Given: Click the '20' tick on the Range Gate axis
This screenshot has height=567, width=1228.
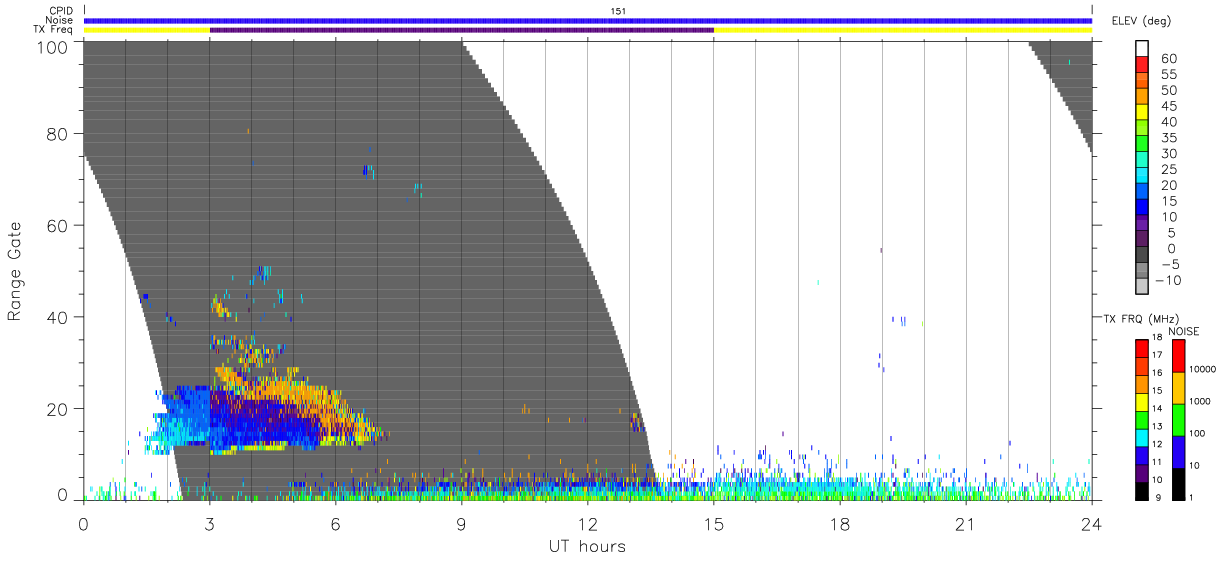Looking at the screenshot, I should pyautogui.click(x=56, y=408).
